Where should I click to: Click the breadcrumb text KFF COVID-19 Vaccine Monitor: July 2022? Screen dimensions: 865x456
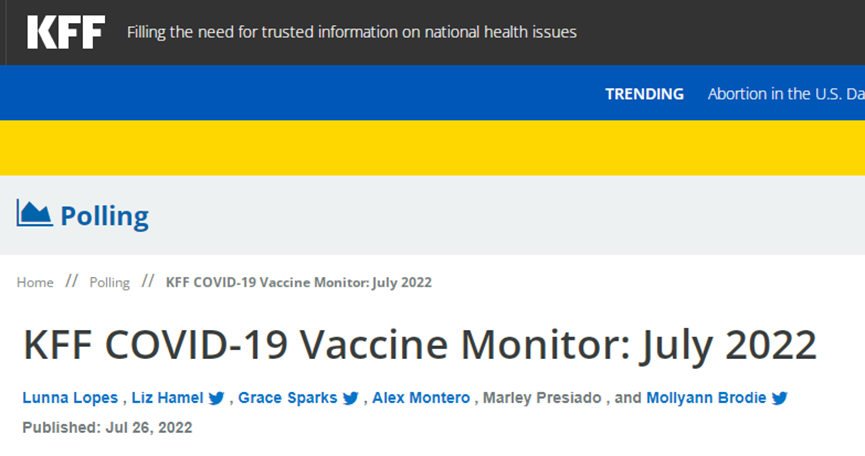298,282
